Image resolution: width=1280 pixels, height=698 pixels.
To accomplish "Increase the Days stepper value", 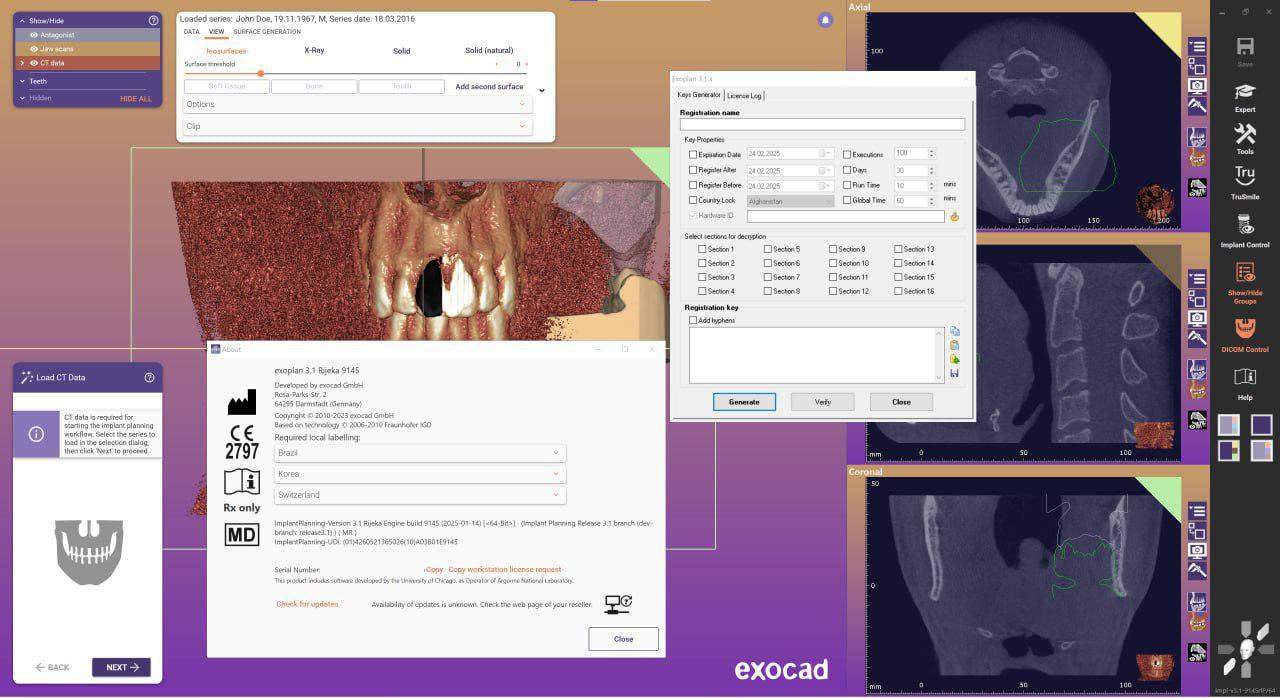I will click(x=932, y=168).
